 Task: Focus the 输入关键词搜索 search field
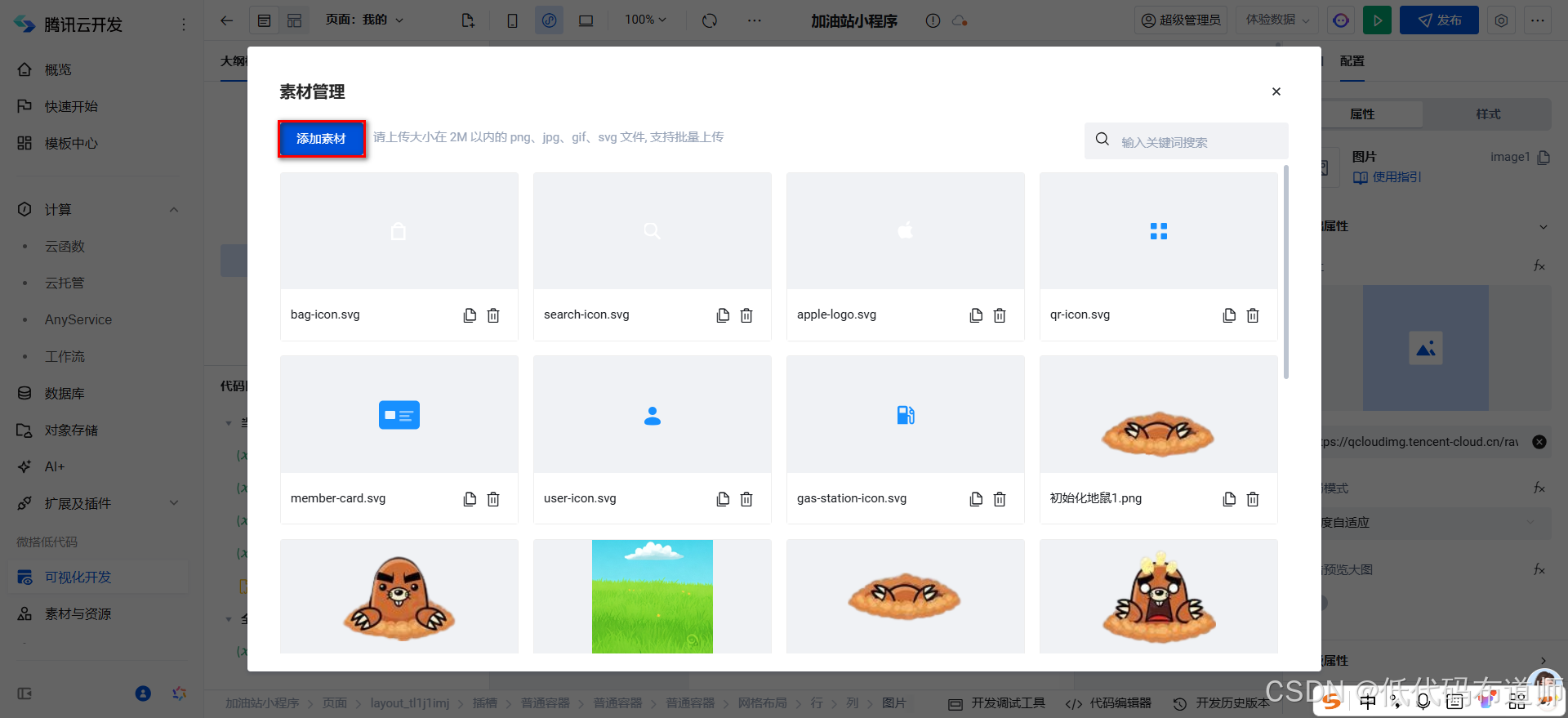pos(1186,141)
